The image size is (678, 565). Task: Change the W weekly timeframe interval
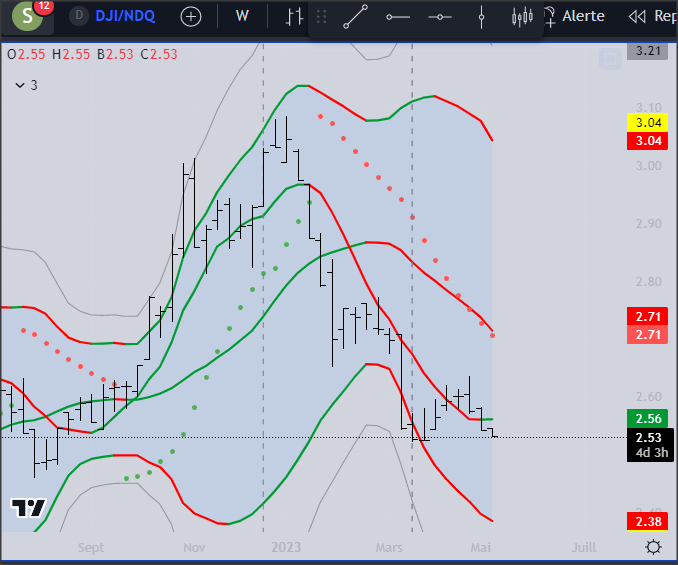click(x=242, y=16)
